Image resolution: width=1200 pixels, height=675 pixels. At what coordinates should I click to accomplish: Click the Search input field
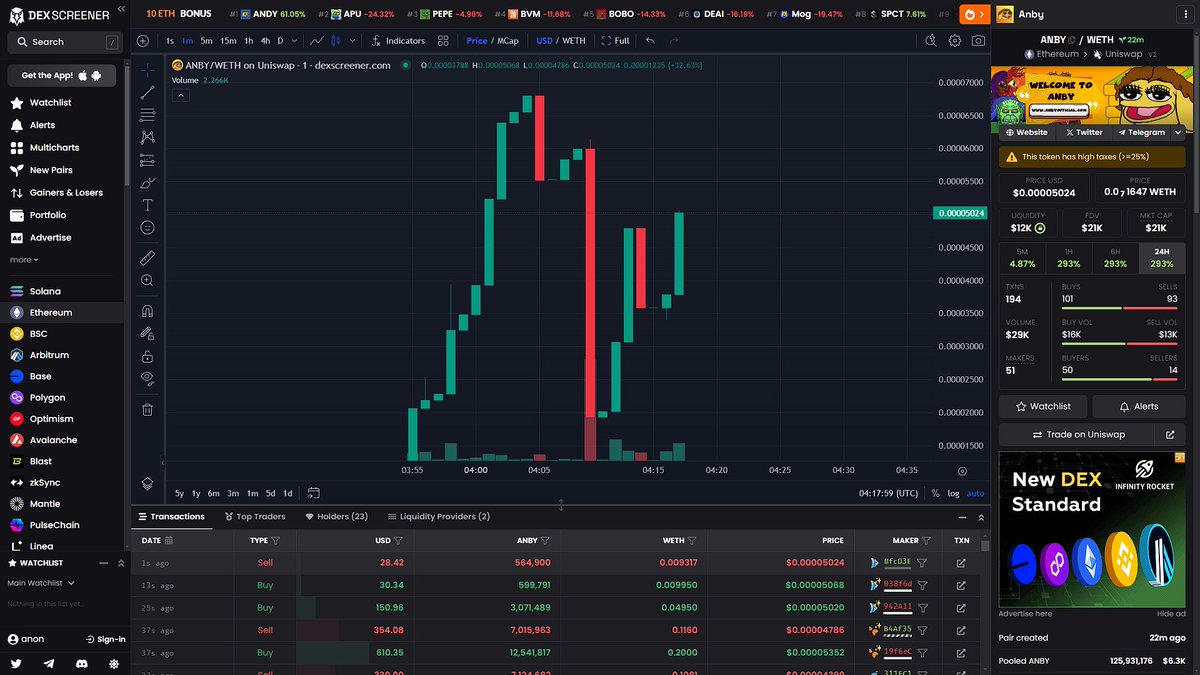(63, 42)
